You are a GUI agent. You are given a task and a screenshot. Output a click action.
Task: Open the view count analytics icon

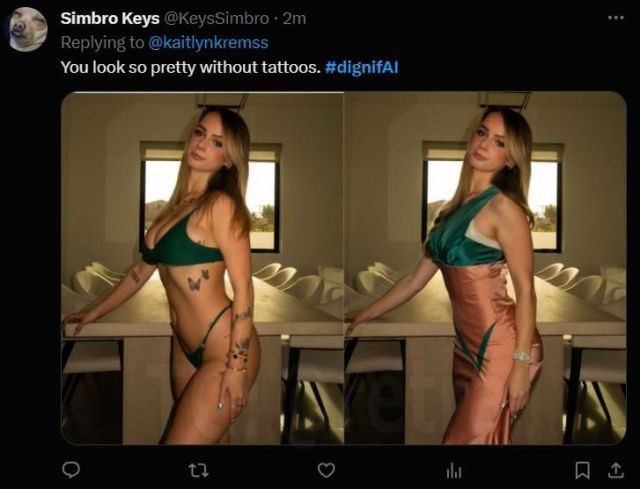(453, 469)
